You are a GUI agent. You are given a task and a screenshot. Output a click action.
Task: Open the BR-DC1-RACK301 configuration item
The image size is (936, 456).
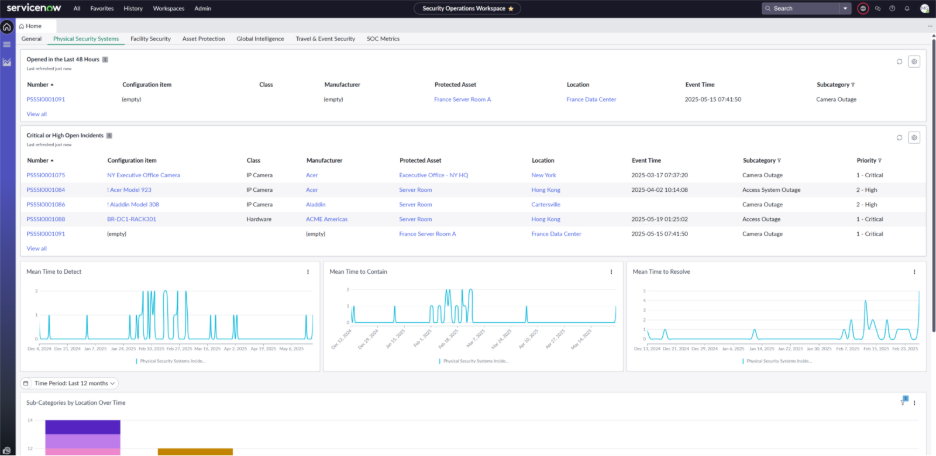point(131,219)
